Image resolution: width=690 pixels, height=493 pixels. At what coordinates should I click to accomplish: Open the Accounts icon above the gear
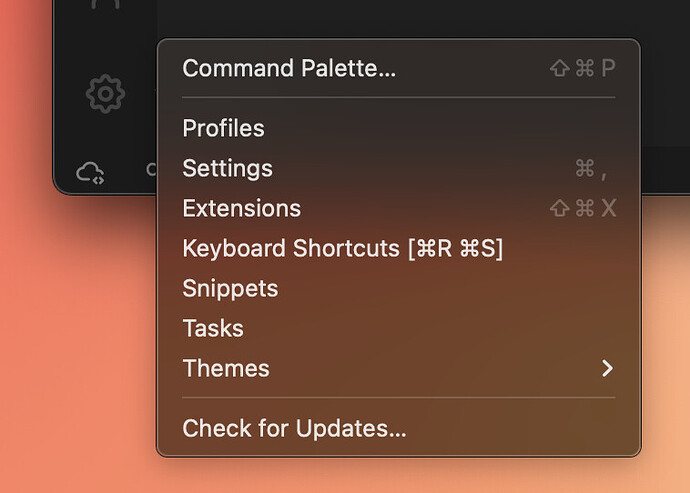click(105, 4)
